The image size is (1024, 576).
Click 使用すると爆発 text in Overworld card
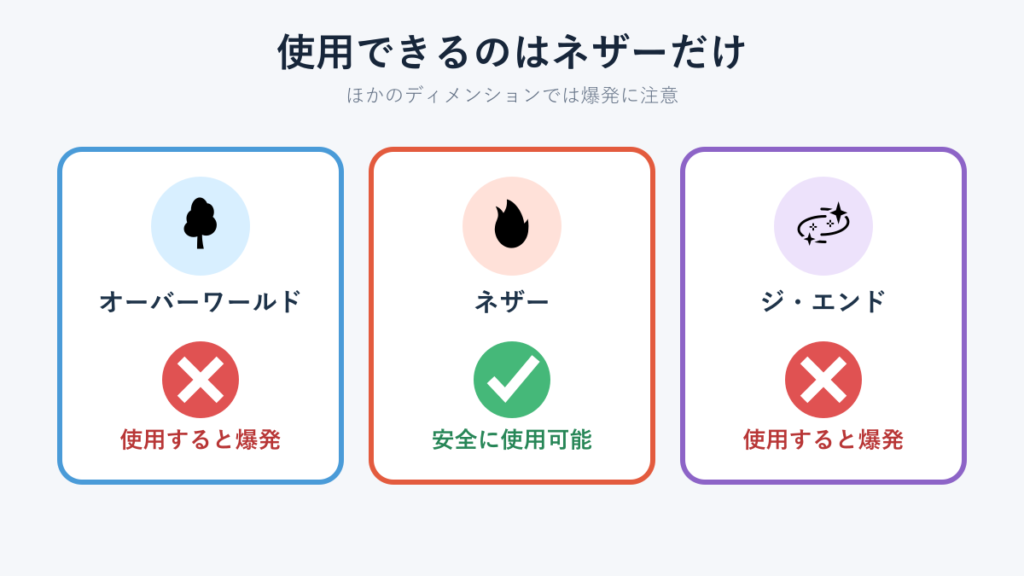[x=200, y=440]
